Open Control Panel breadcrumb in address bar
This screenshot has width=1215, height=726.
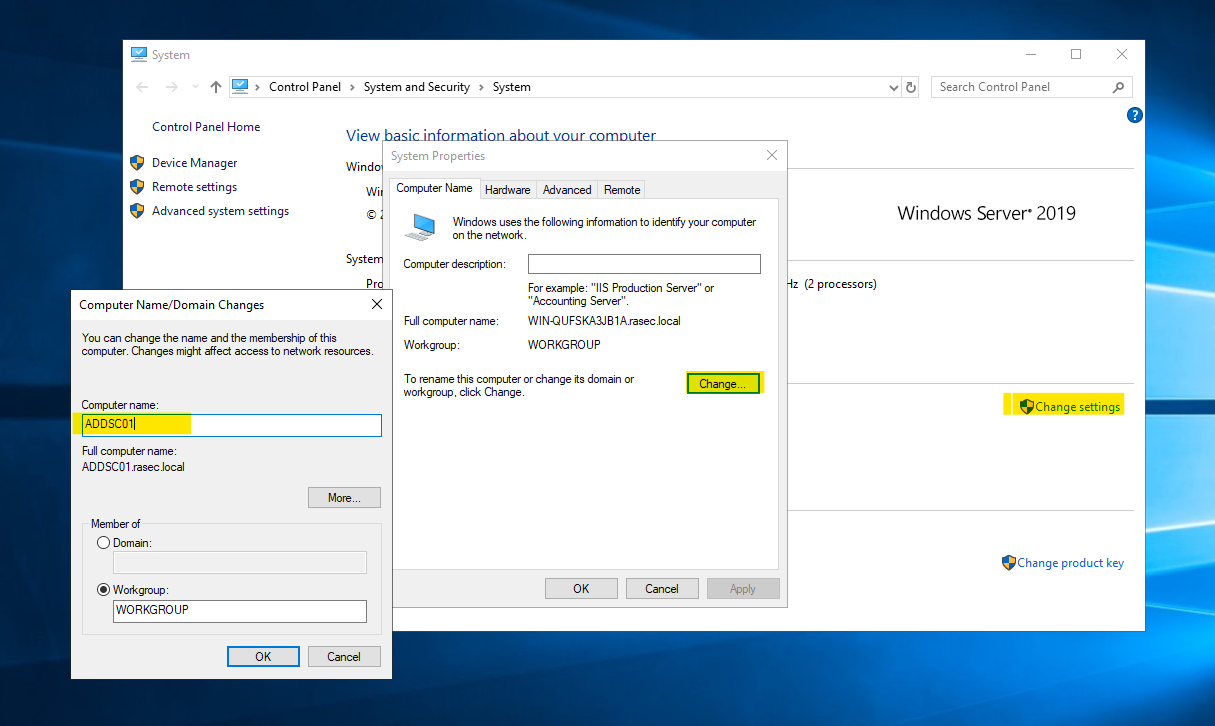[305, 87]
